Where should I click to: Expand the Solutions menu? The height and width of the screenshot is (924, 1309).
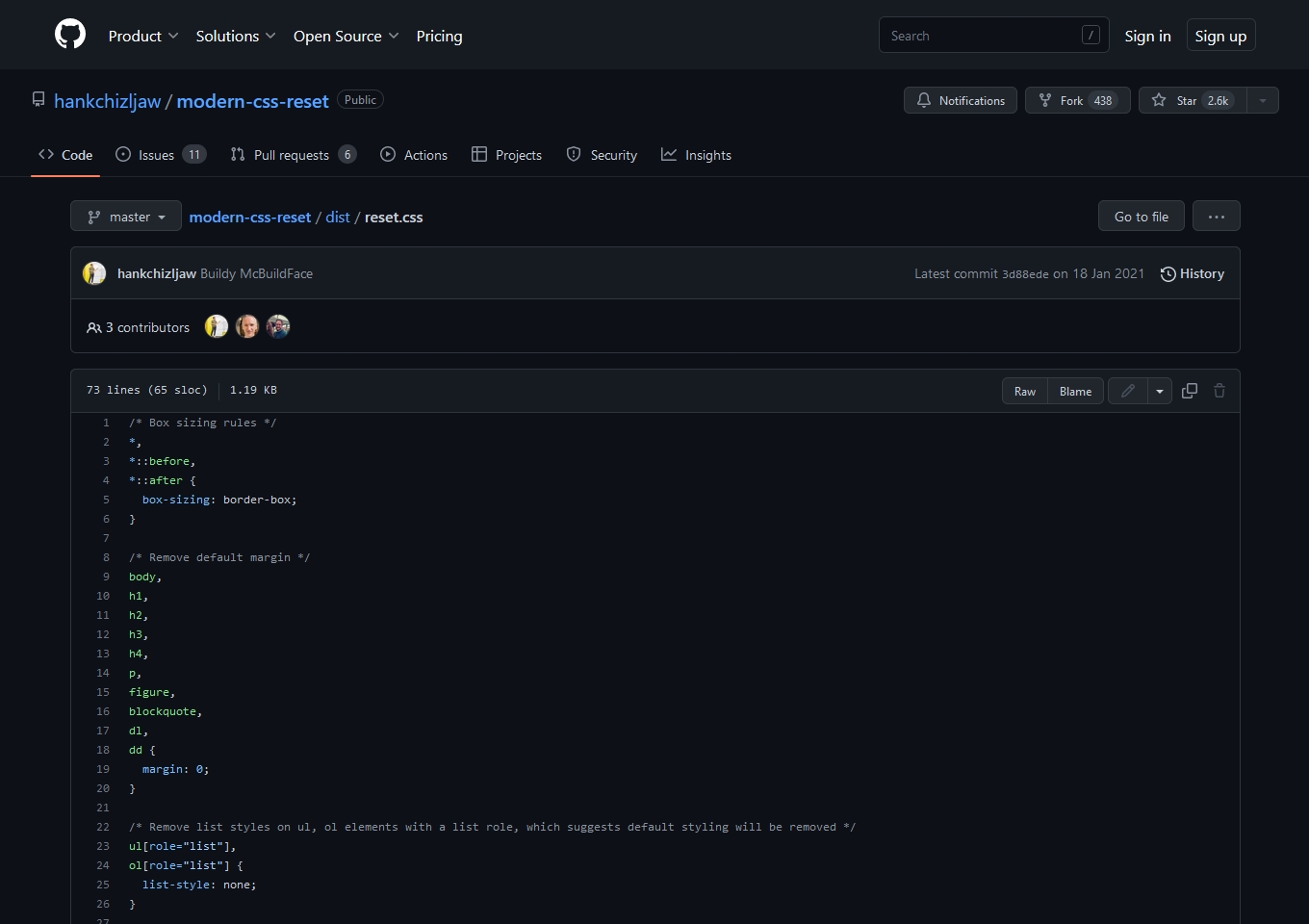[x=236, y=36]
